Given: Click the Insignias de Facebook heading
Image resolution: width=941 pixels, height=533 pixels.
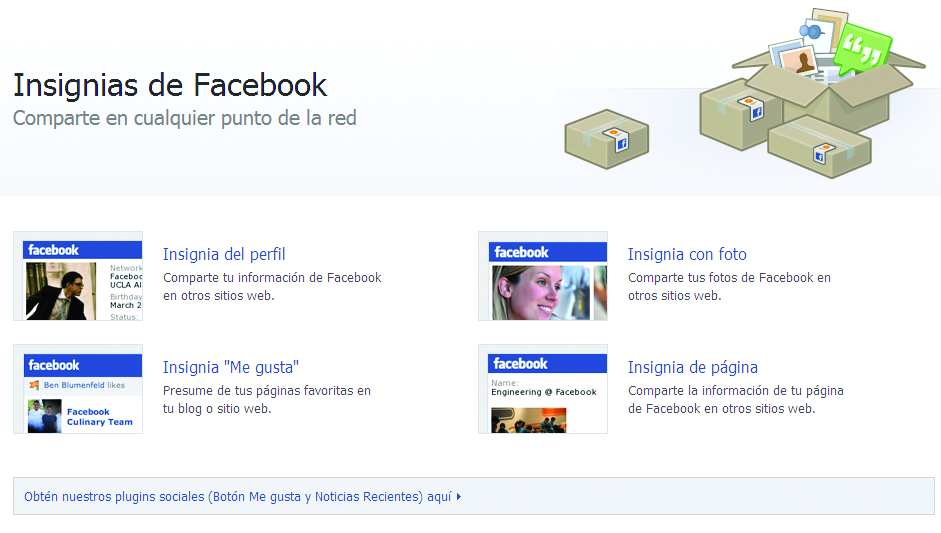Looking at the screenshot, I should pos(170,85).
